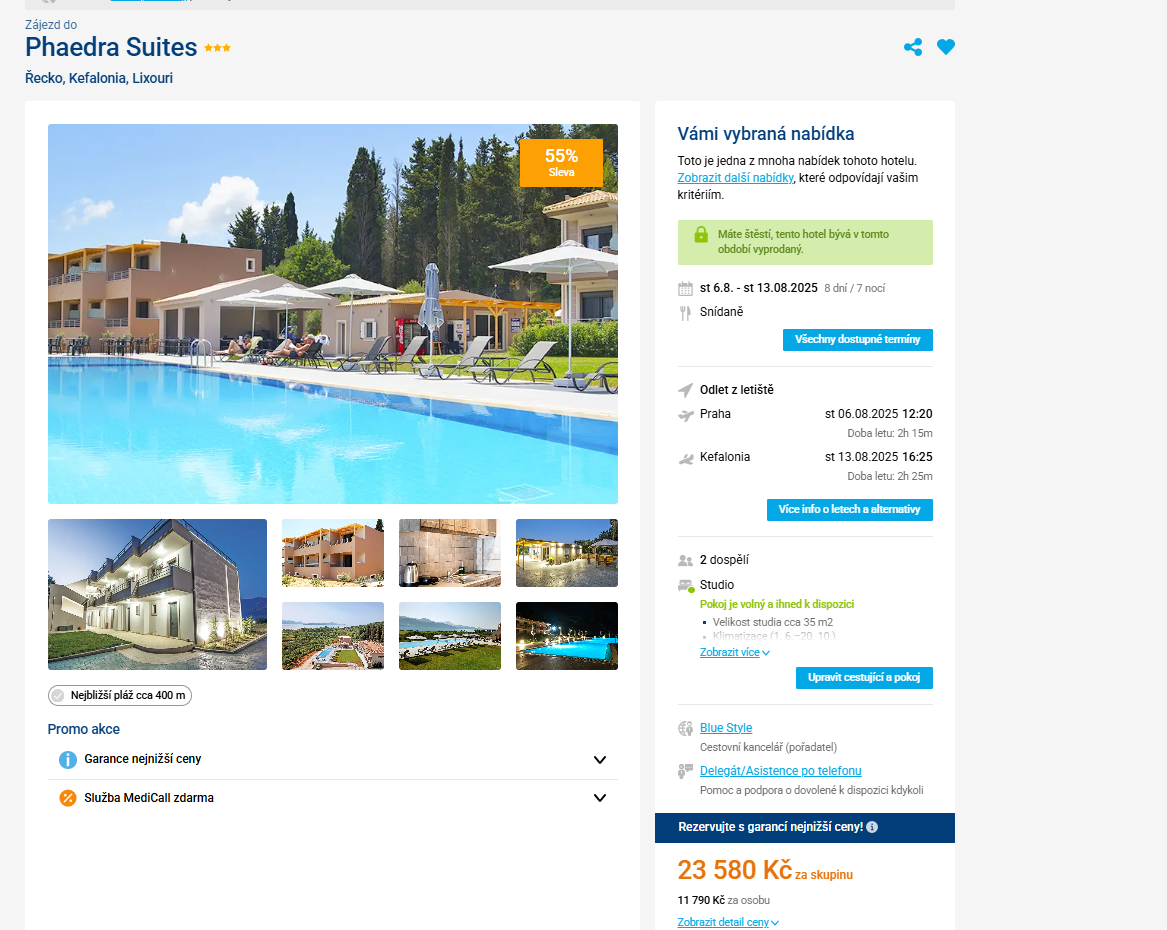Click the share icon next to hotel title
The image size is (1167, 930).
[x=913, y=47]
